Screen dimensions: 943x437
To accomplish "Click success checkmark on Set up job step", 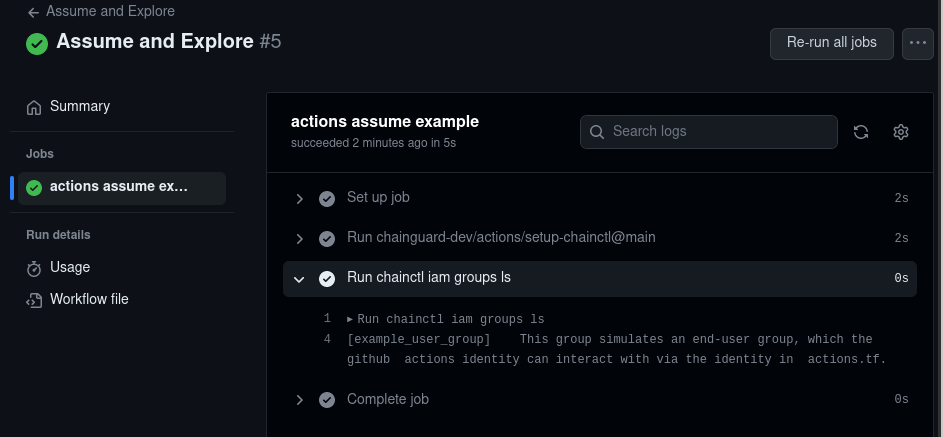I will [x=326, y=198].
